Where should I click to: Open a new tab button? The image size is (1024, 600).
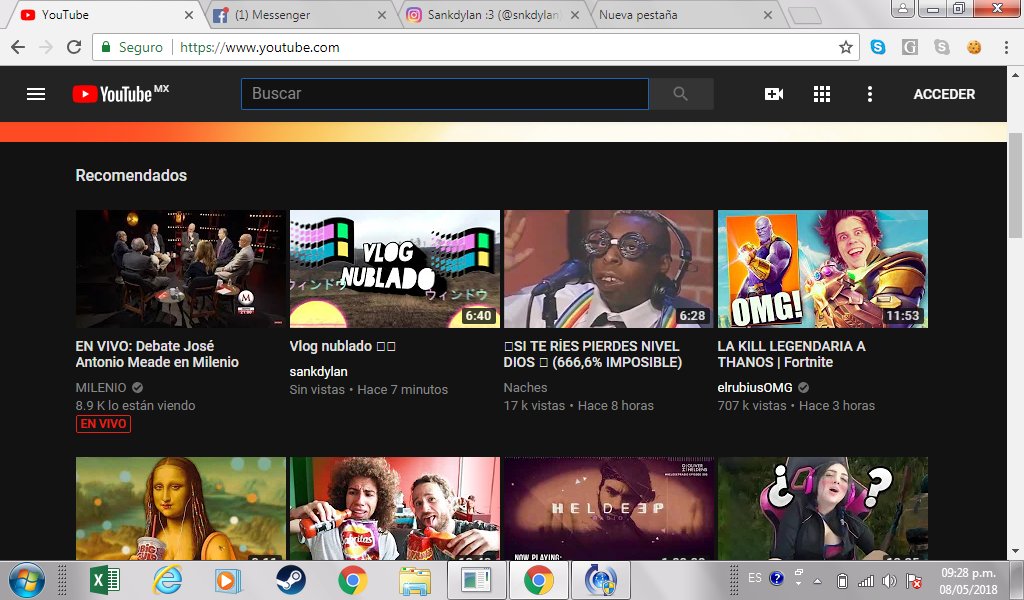coord(805,15)
